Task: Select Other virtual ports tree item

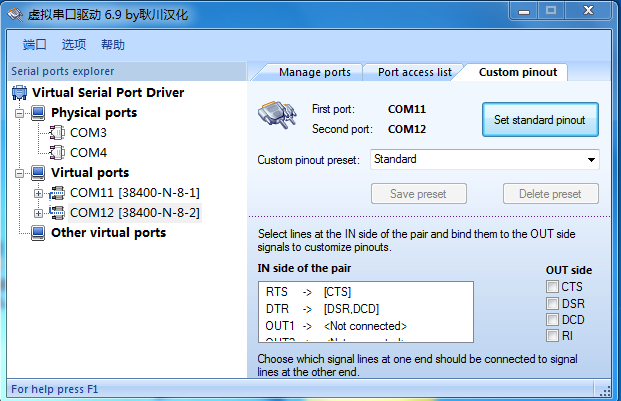Action: [x=109, y=233]
